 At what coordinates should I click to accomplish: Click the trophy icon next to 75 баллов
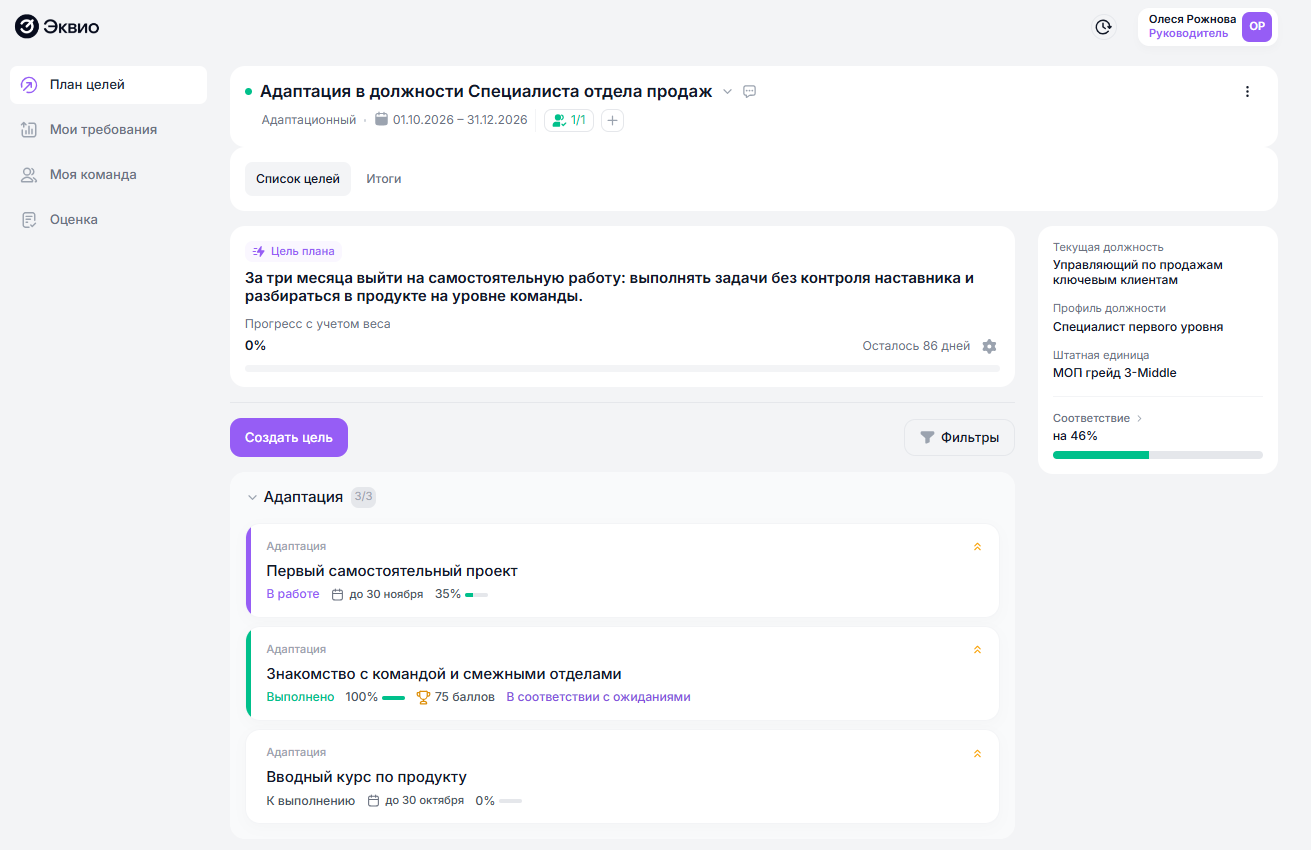point(423,697)
